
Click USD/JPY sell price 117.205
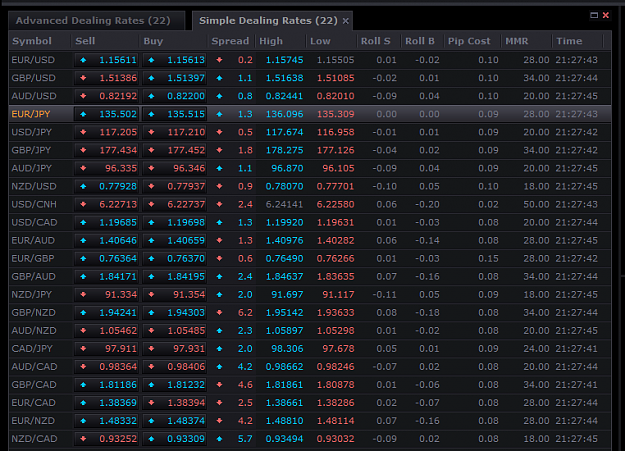click(x=106, y=132)
